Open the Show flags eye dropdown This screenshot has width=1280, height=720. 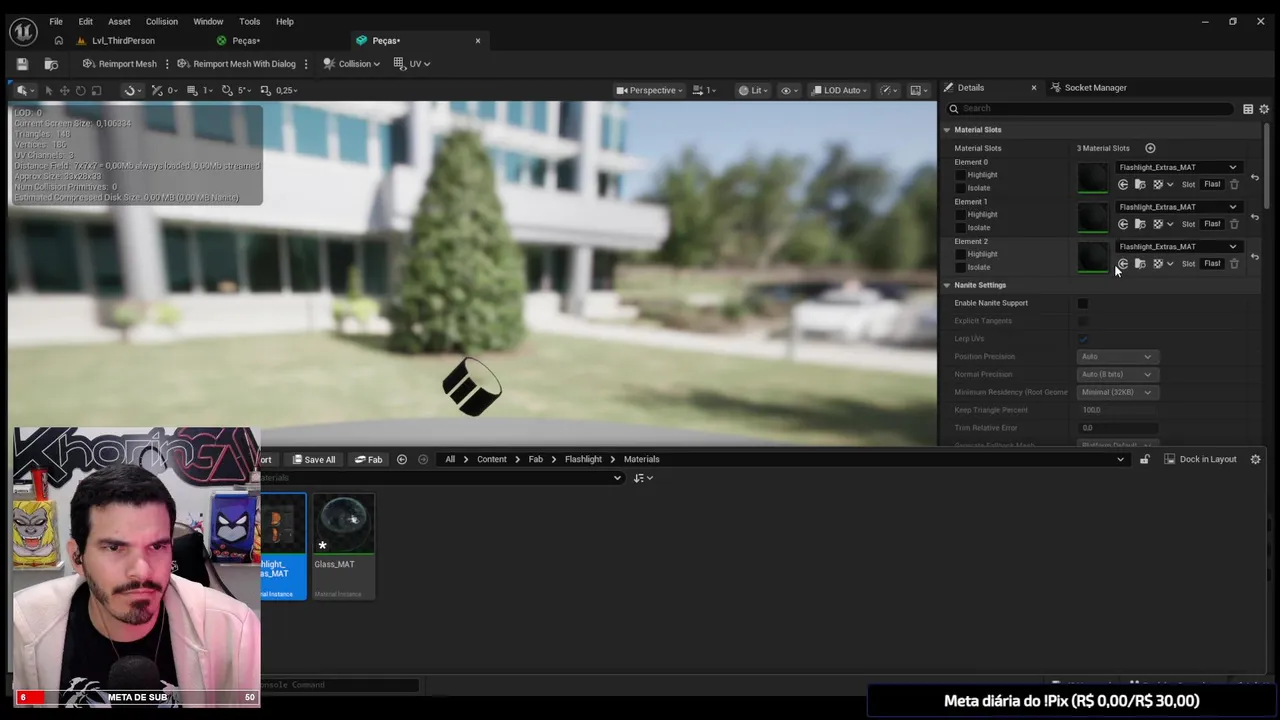point(789,90)
